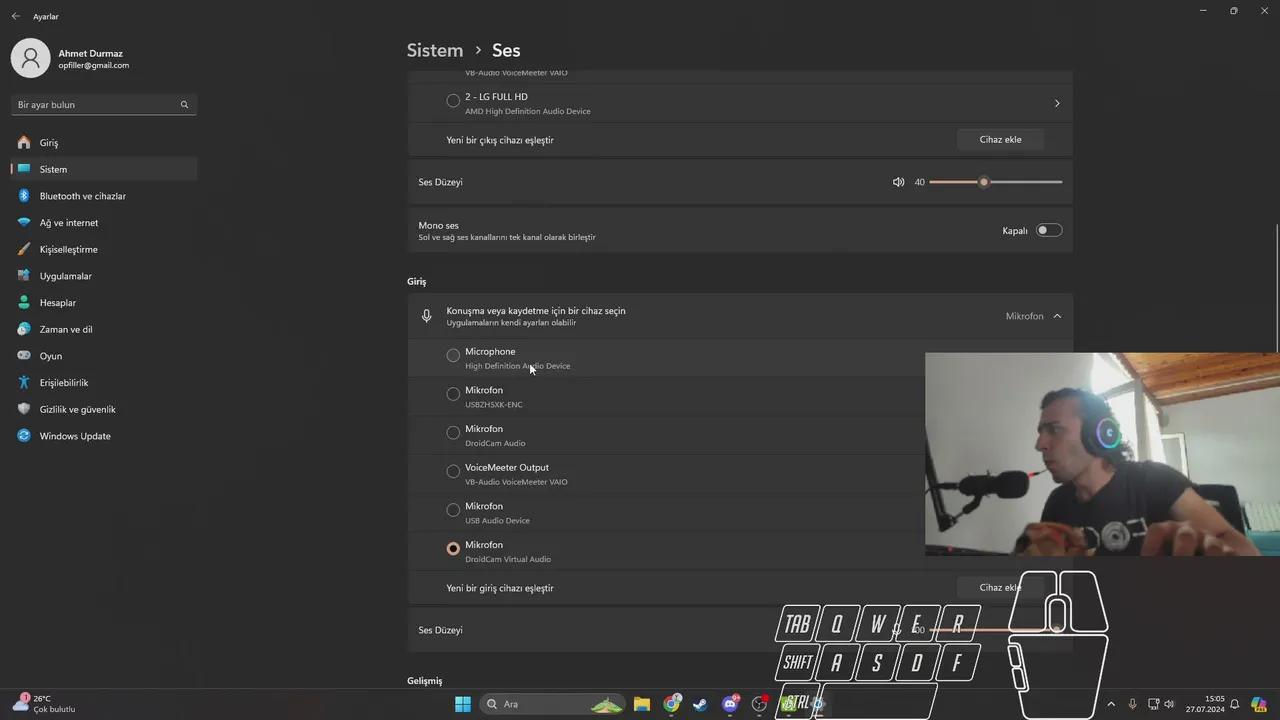Open Bluetooth ve cihazlar settings

point(82,196)
